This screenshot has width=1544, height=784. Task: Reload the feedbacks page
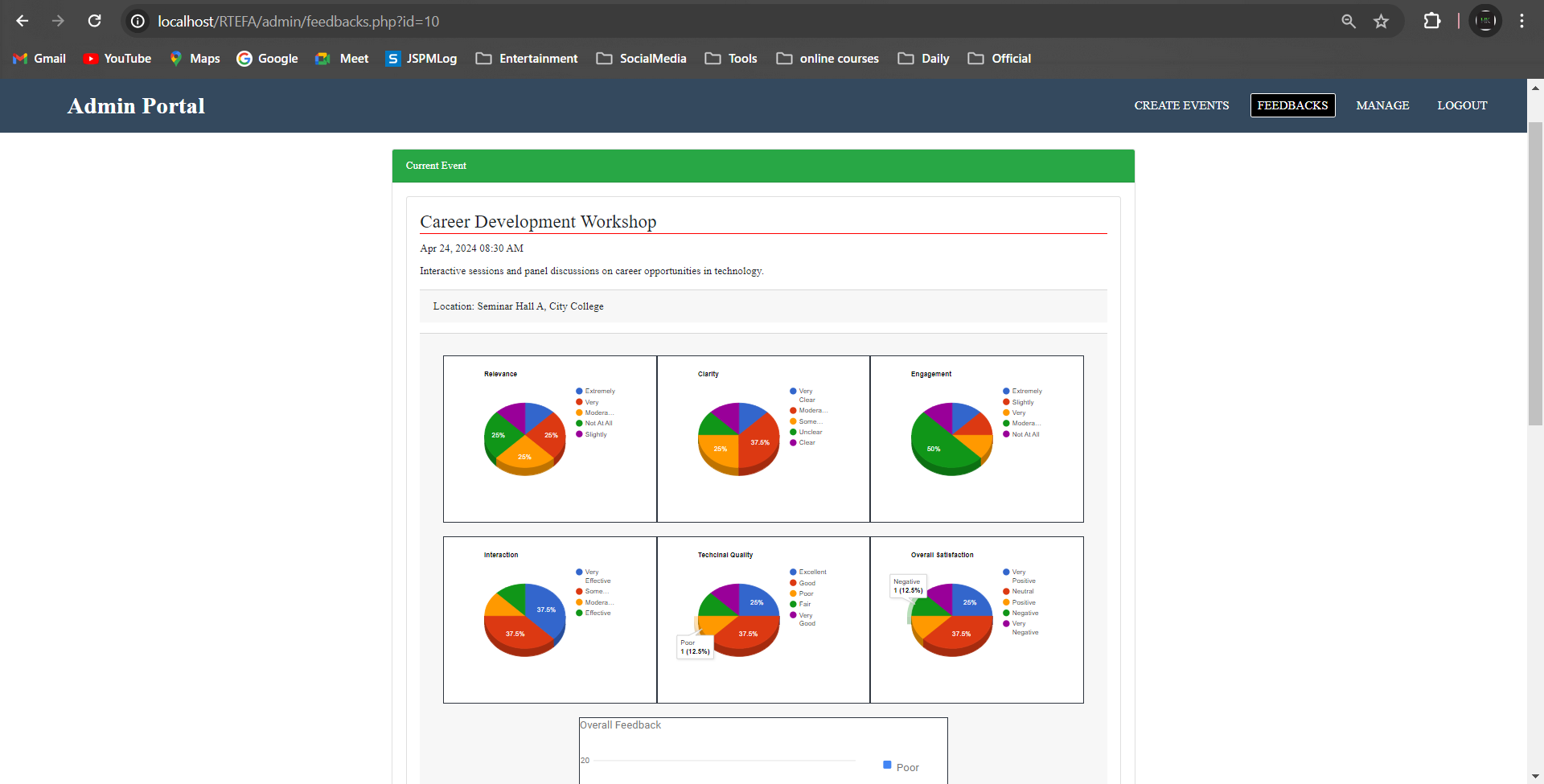click(94, 21)
